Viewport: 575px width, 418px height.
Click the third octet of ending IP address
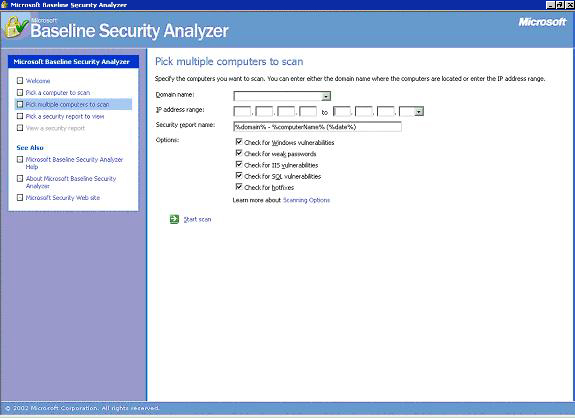point(386,111)
